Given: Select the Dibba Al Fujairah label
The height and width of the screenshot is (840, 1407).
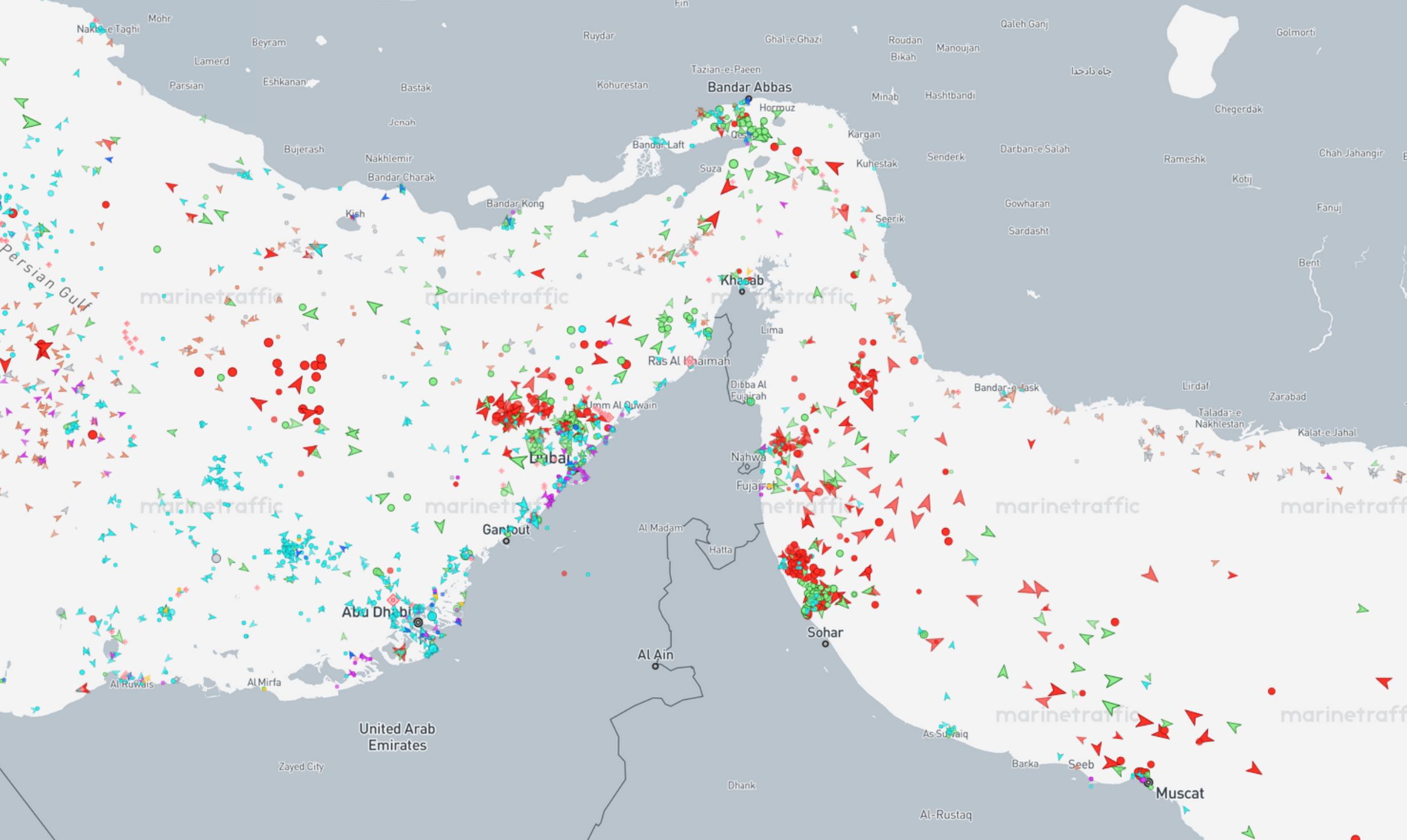Looking at the screenshot, I should (749, 390).
